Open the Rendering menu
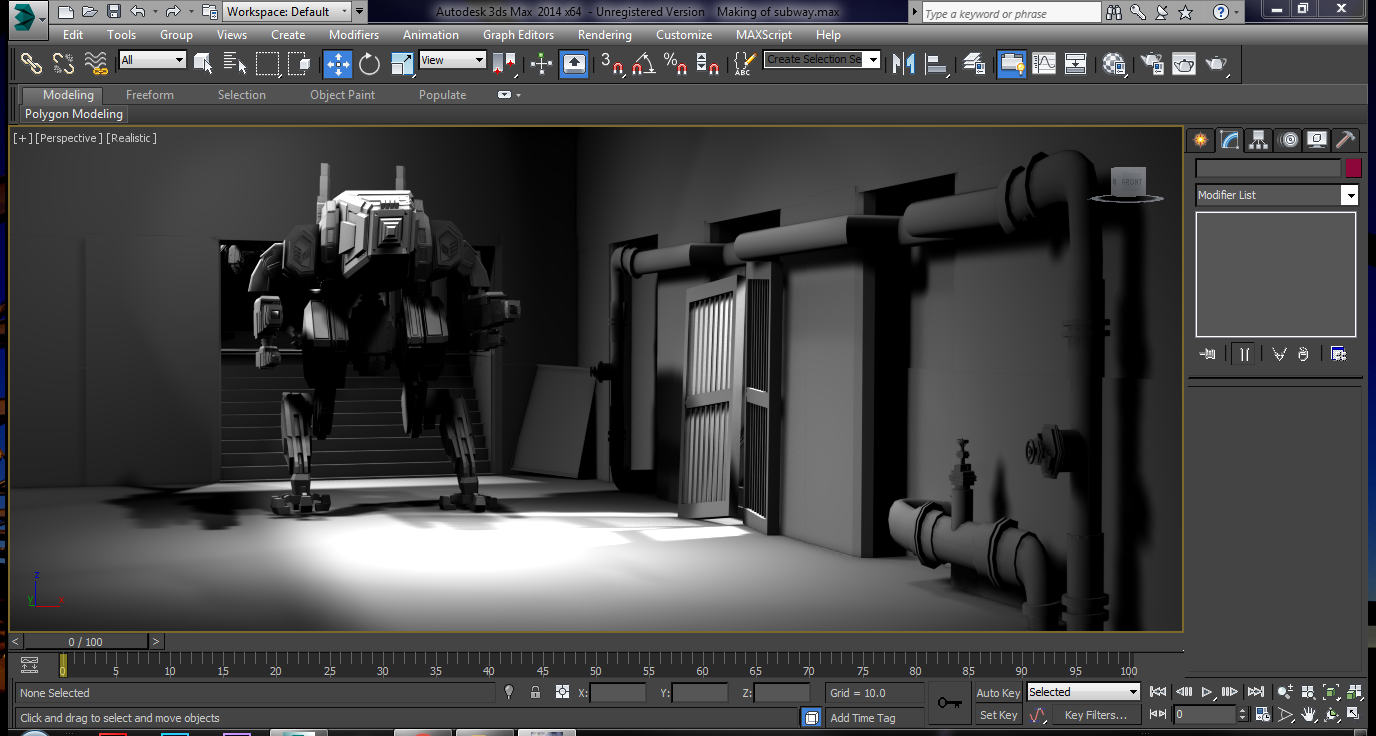Screen dimensions: 1376x736 tap(605, 34)
